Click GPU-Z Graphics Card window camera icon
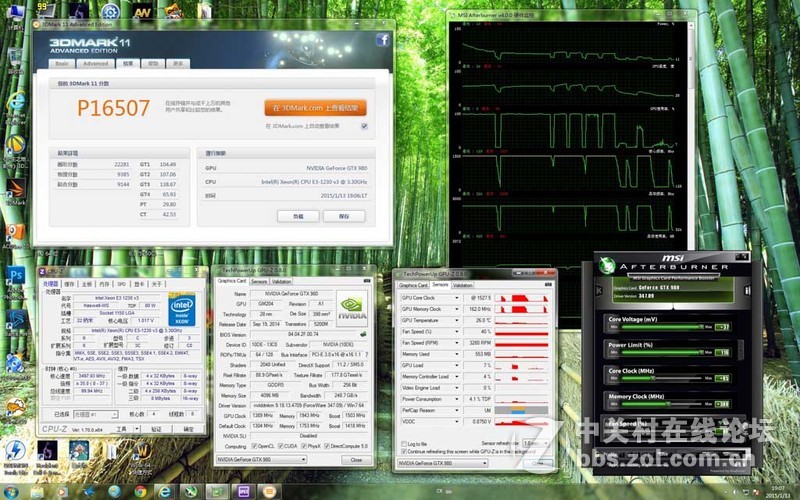800x500 pixels. tap(366, 281)
